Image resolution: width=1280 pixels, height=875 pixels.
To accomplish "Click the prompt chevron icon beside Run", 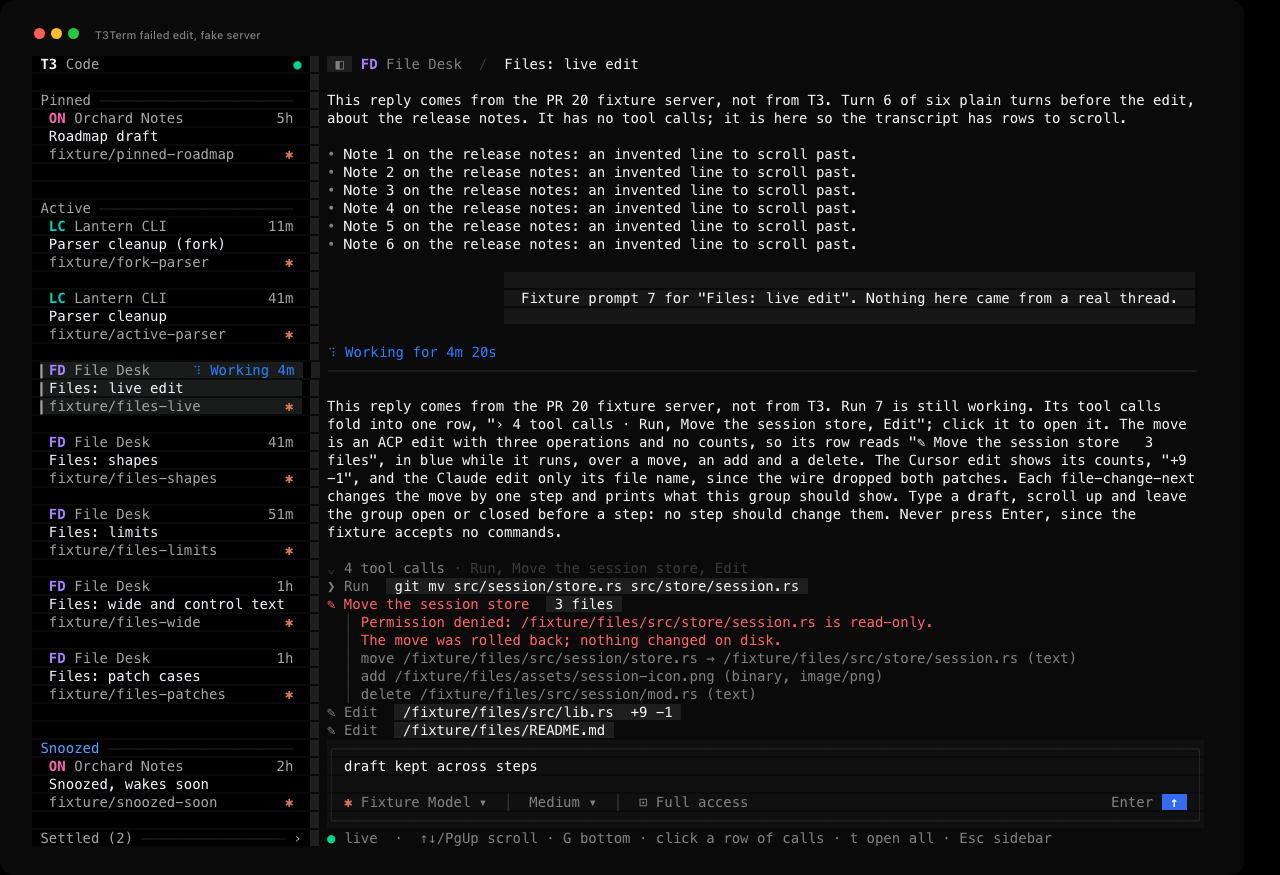I will pos(331,586).
